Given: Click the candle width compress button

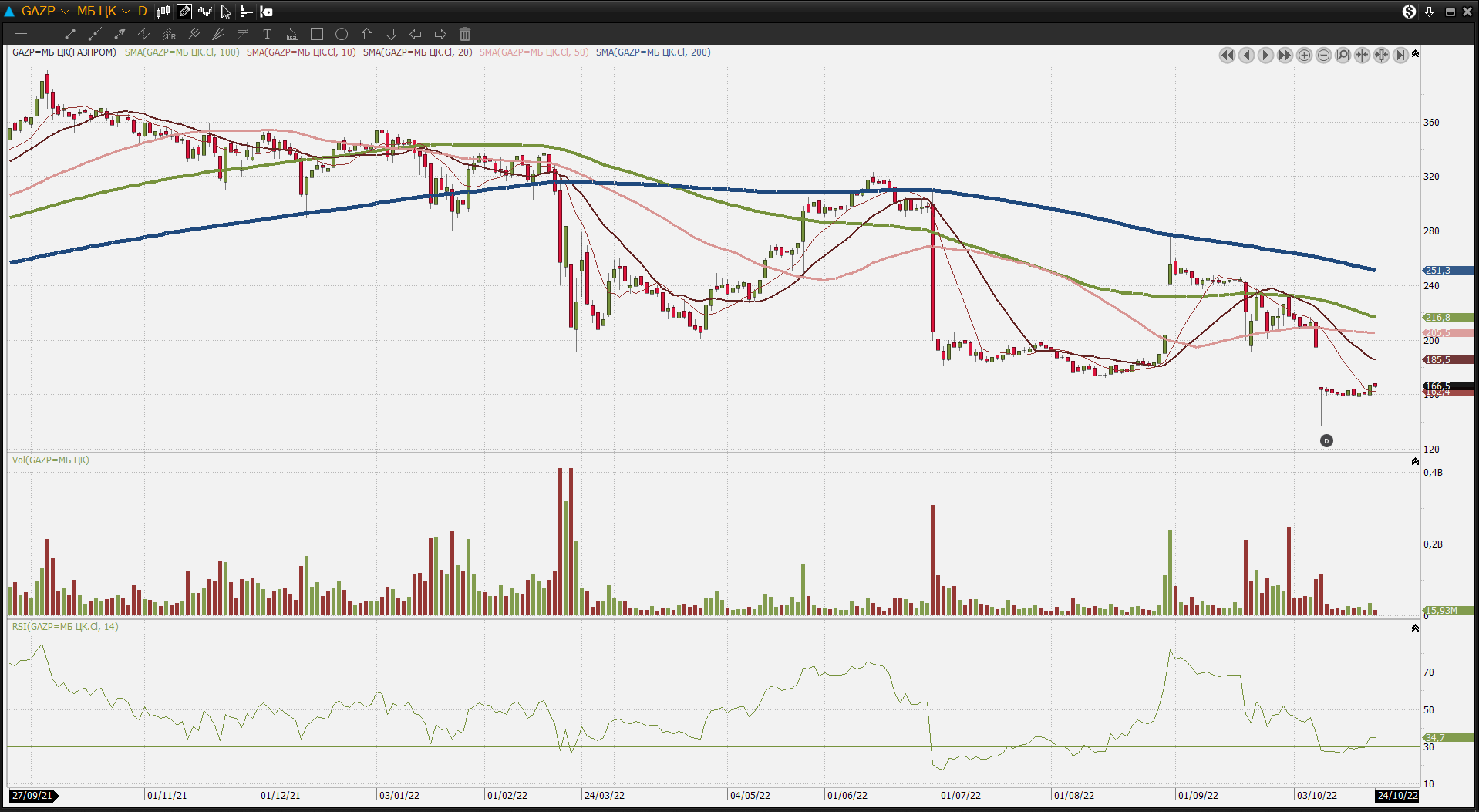Looking at the screenshot, I should pos(1381,55).
